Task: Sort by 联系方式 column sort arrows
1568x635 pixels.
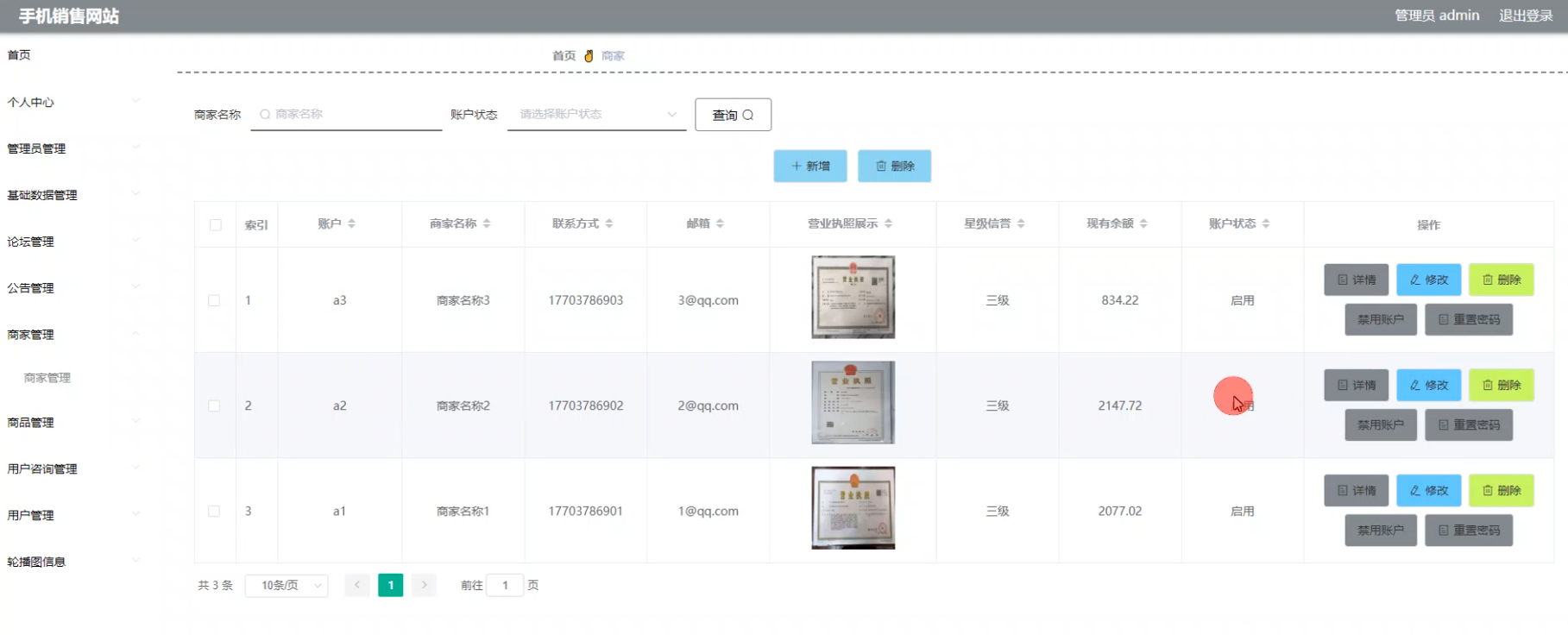Action: tap(609, 223)
